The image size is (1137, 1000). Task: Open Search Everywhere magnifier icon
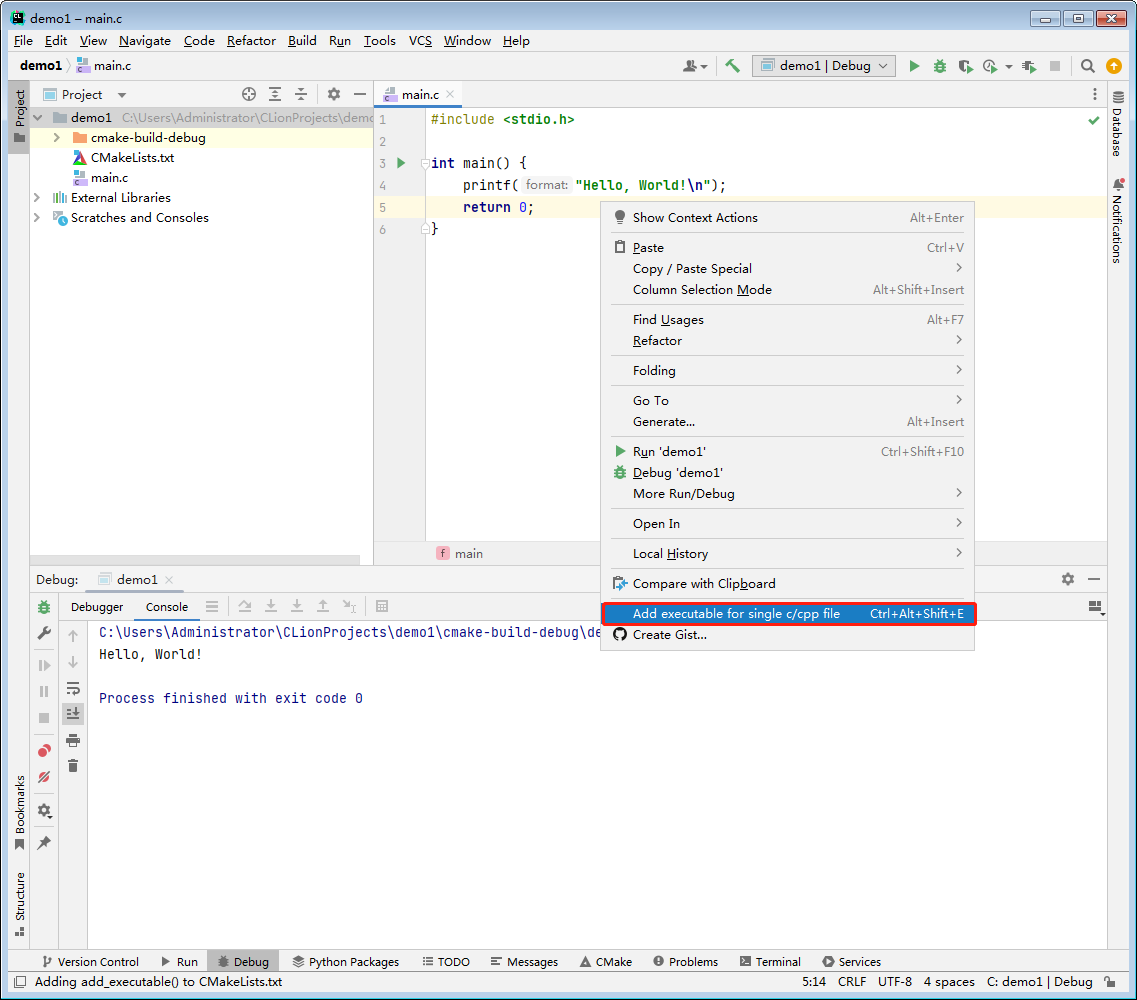tap(1088, 66)
